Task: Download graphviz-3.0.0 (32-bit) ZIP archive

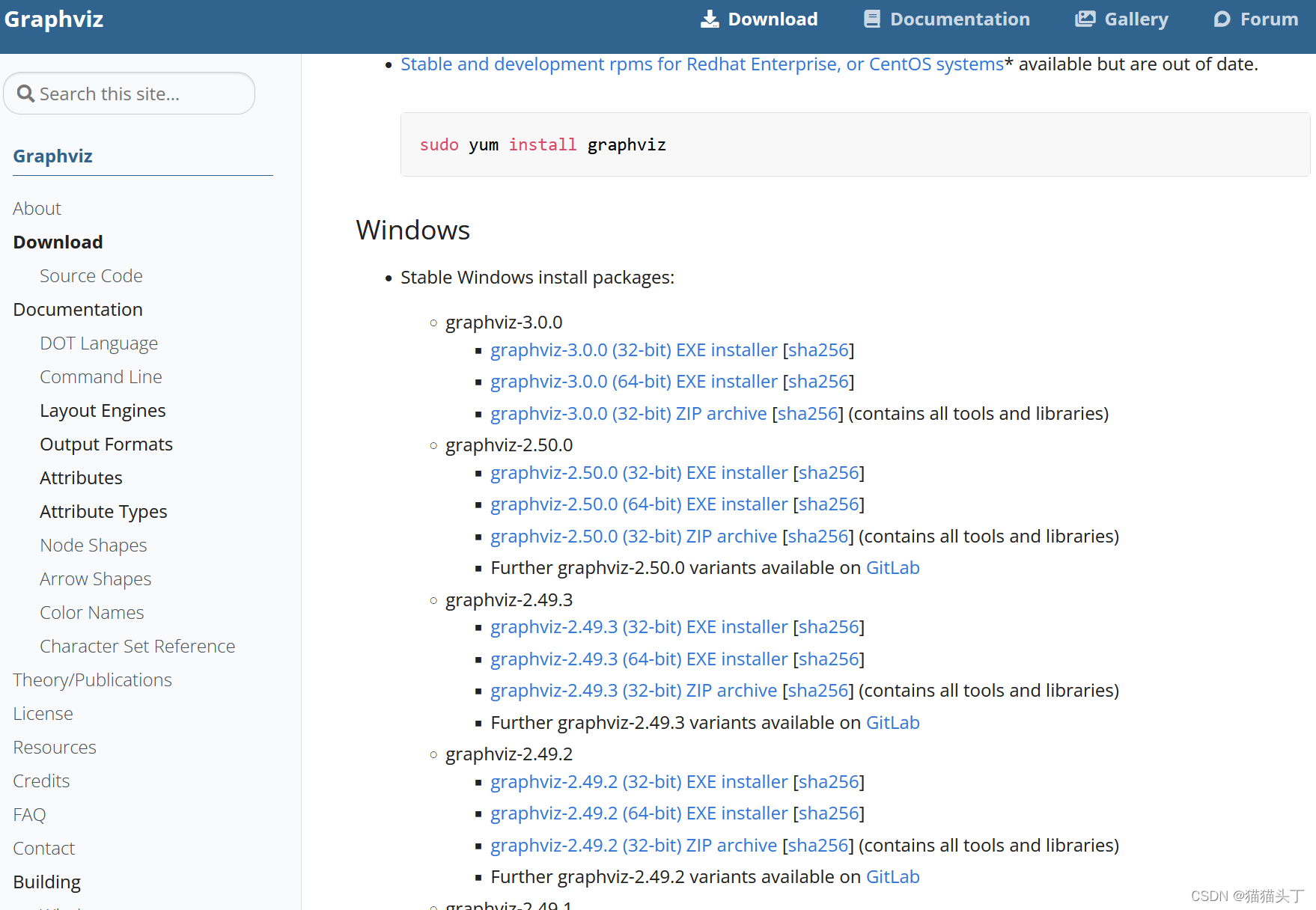Action: click(629, 413)
